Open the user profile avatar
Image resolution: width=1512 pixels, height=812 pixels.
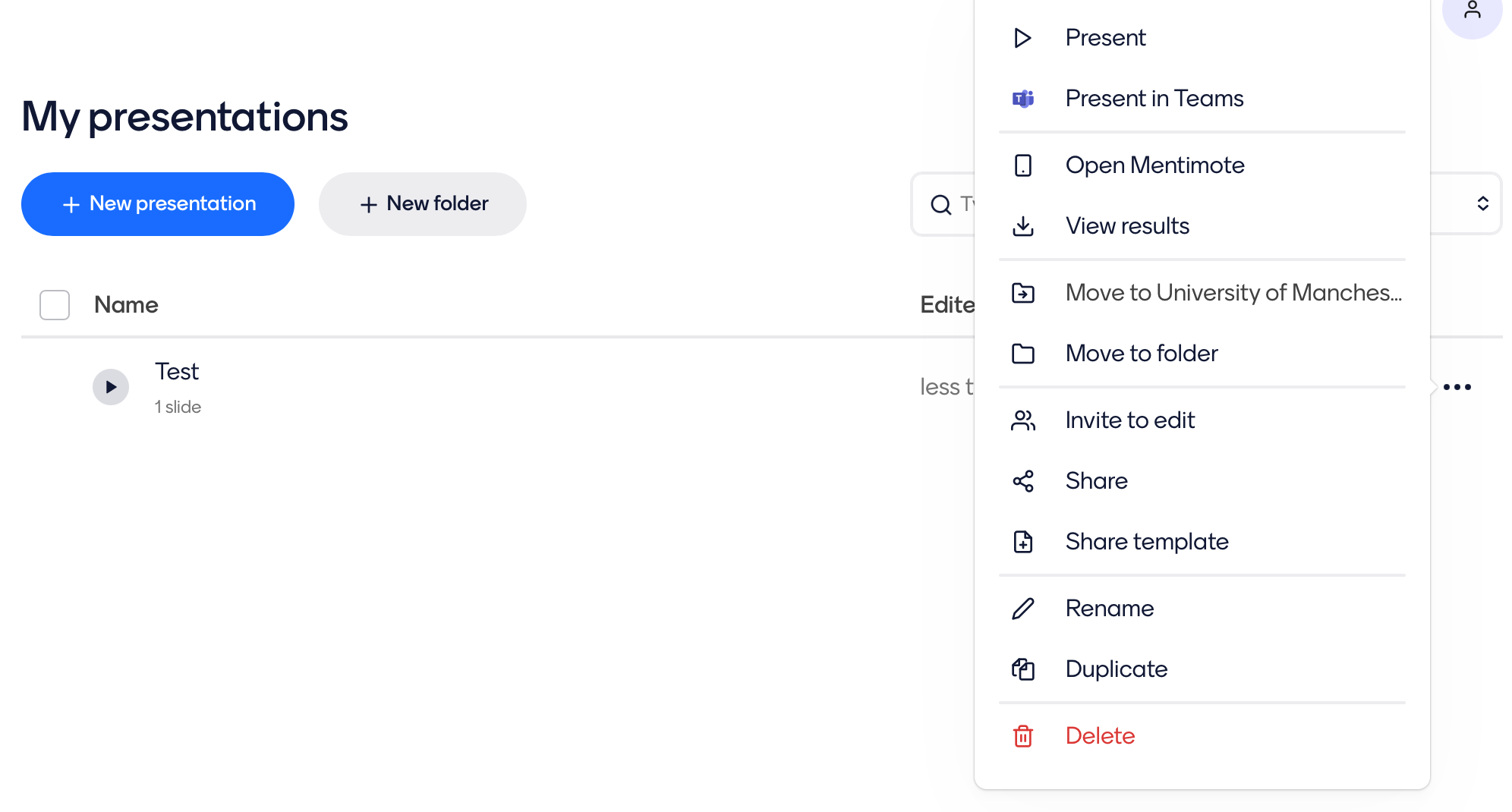1472,11
